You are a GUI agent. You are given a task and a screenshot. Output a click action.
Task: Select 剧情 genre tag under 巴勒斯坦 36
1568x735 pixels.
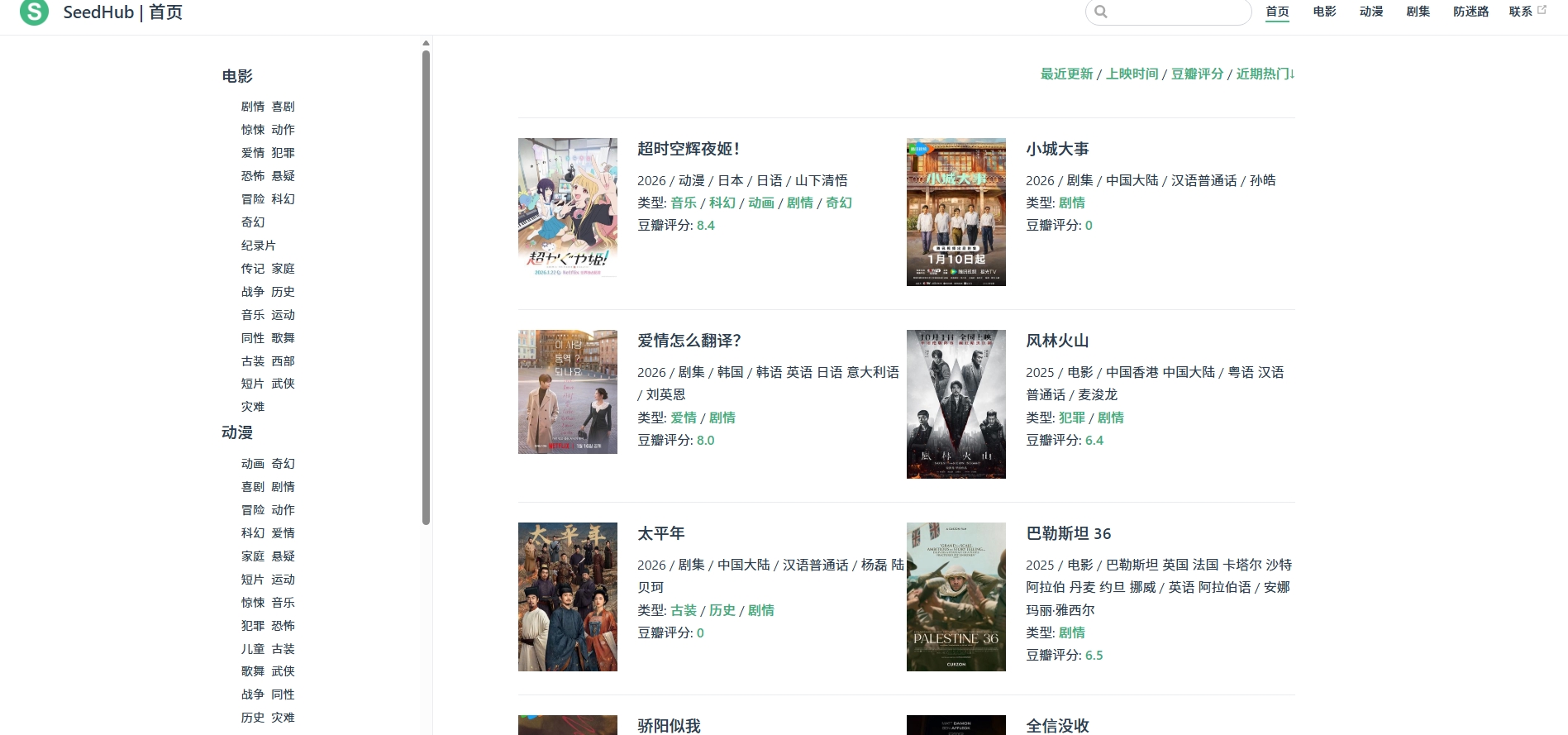pyautogui.click(x=1072, y=632)
